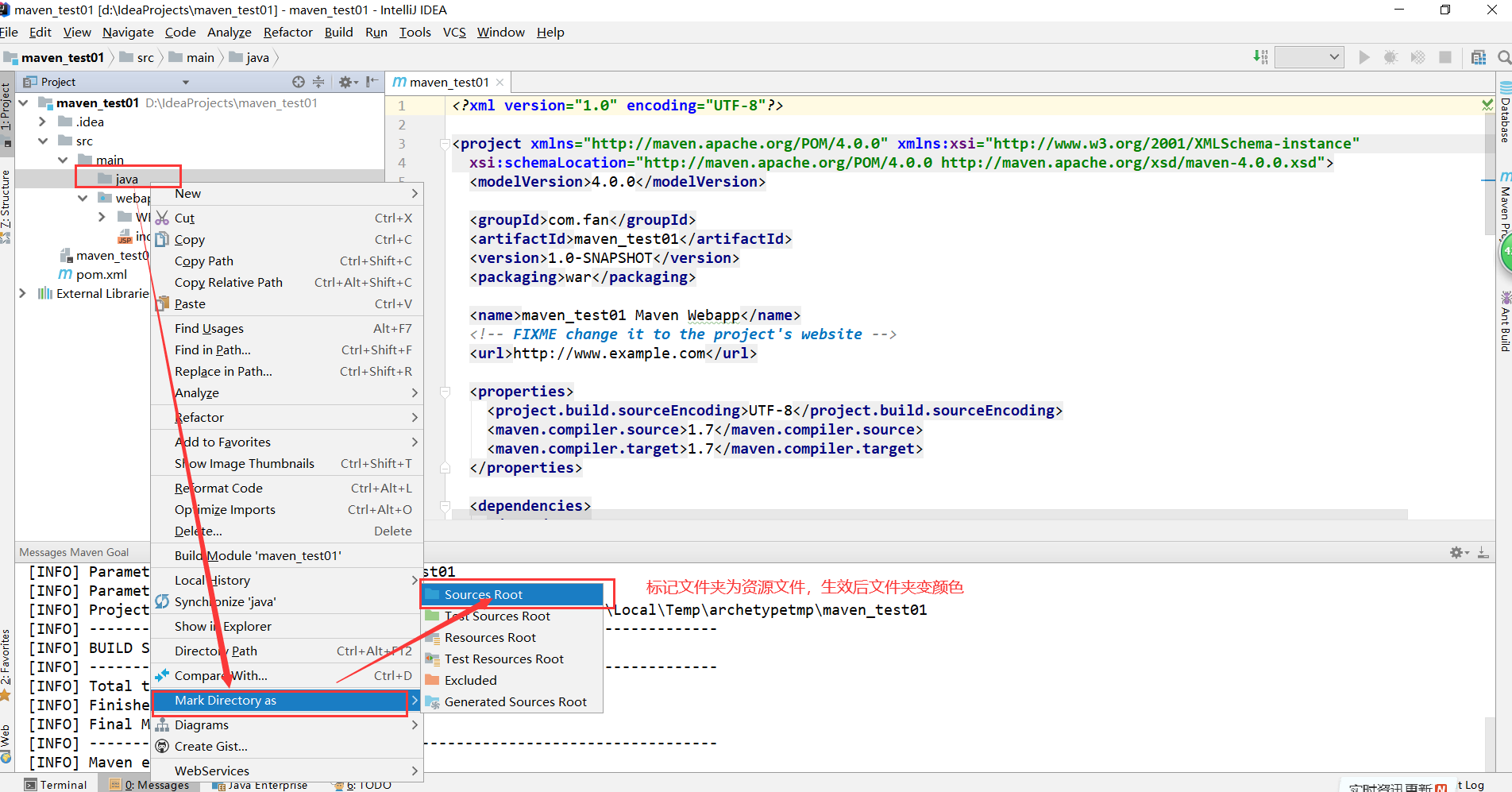1512x792 pixels.
Task: Open the Project panel gear settings
Action: coord(348,82)
